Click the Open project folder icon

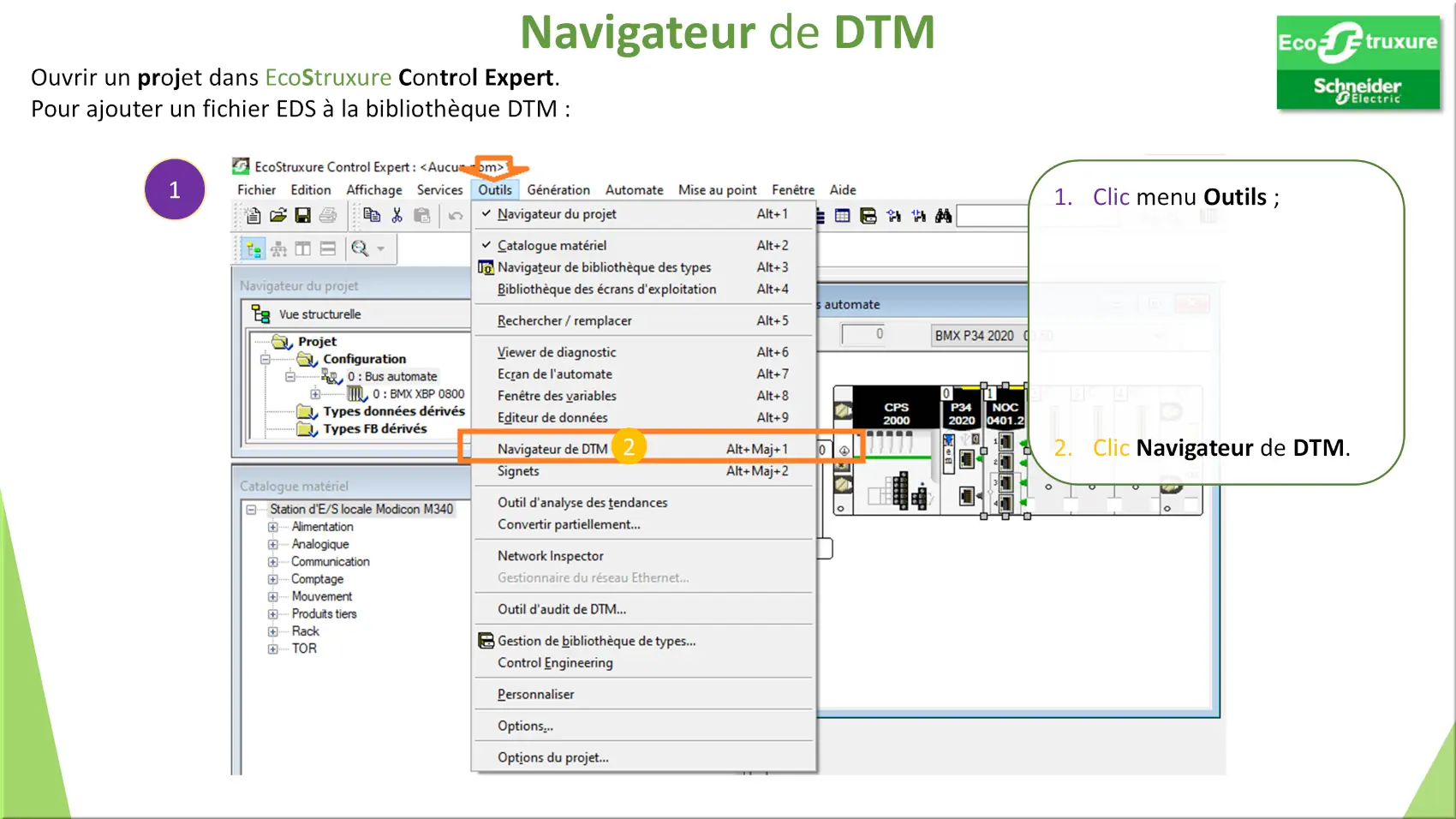click(278, 216)
